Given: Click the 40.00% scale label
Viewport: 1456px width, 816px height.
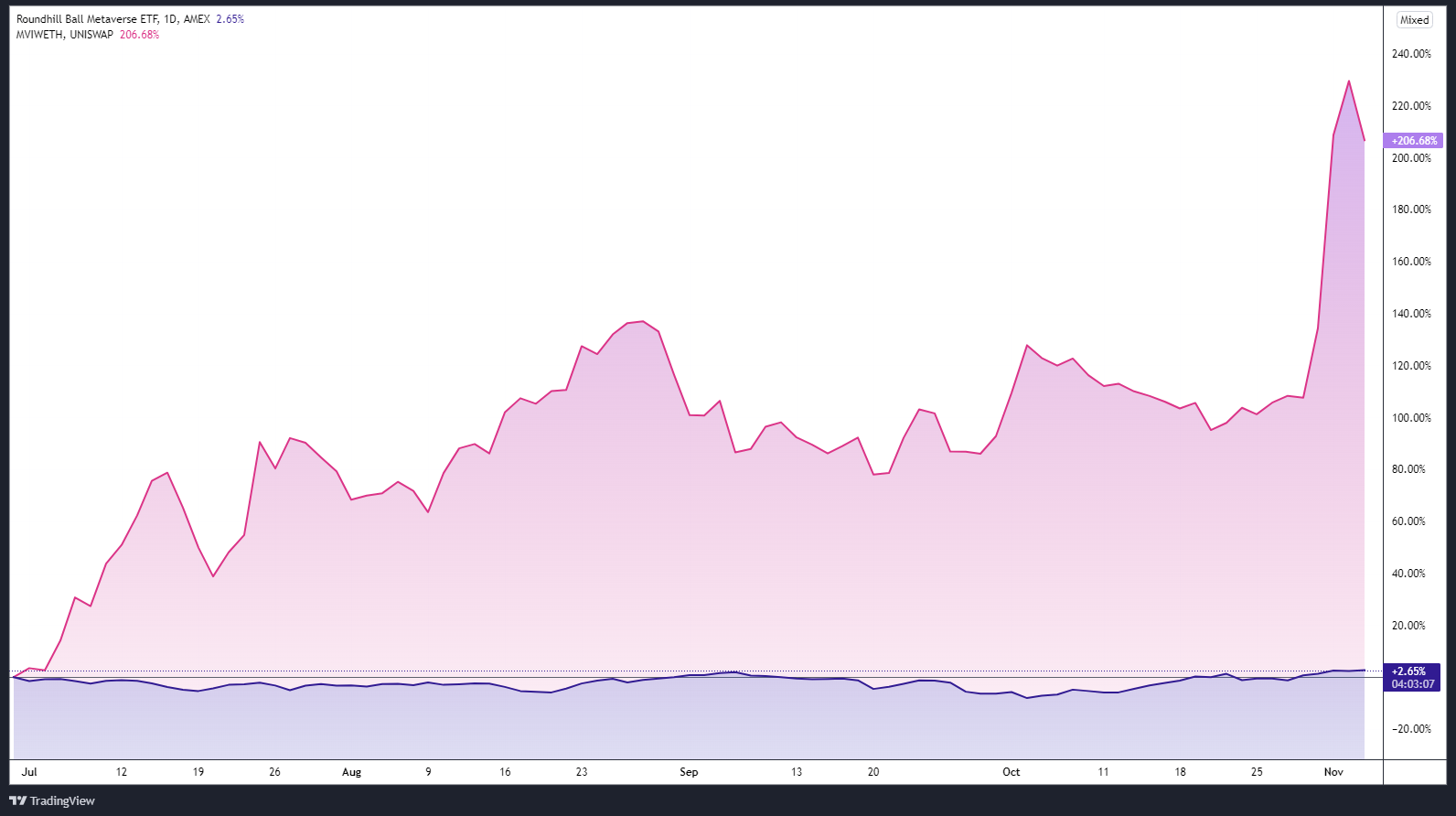Looking at the screenshot, I should click(x=1408, y=574).
